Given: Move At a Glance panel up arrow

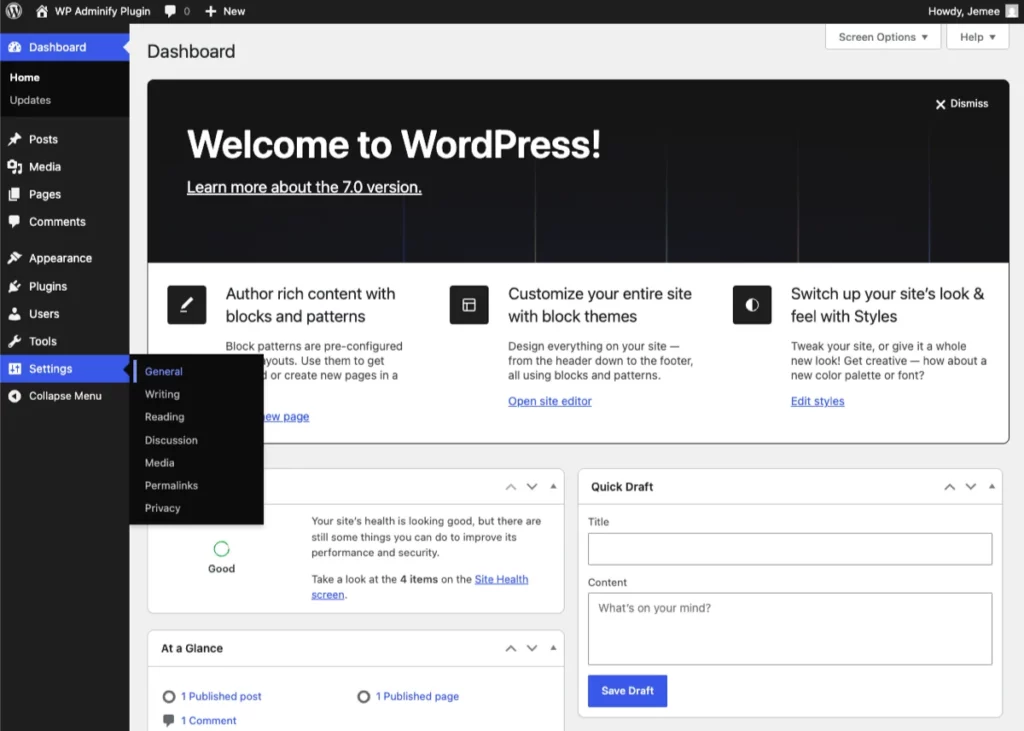Looking at the screenshot, I should point(511,648).
